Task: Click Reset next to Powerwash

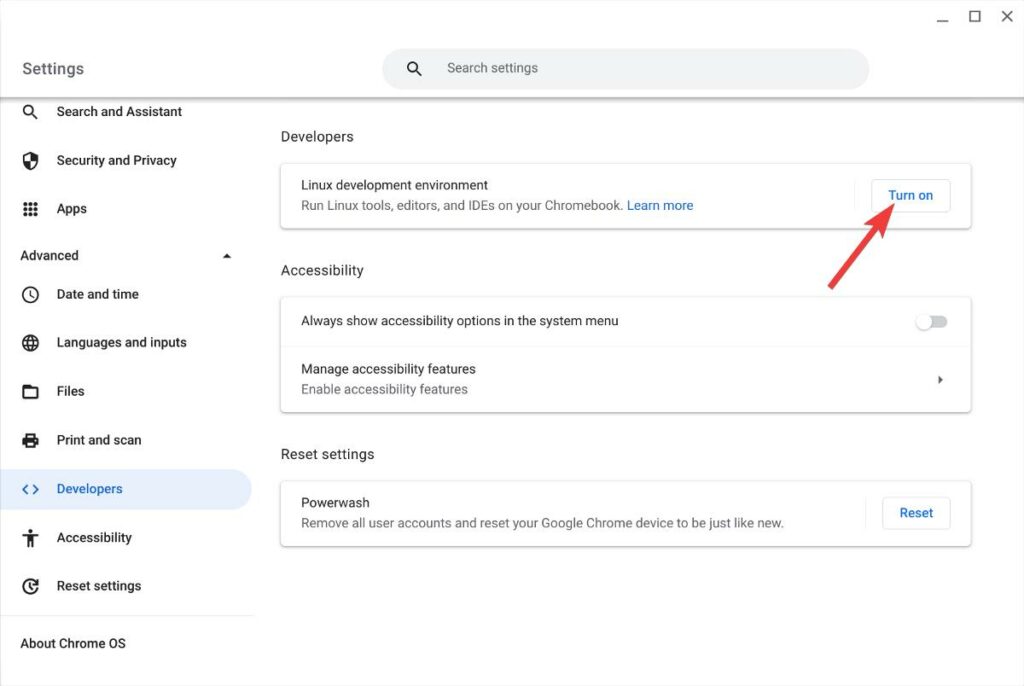Action: 915,512
